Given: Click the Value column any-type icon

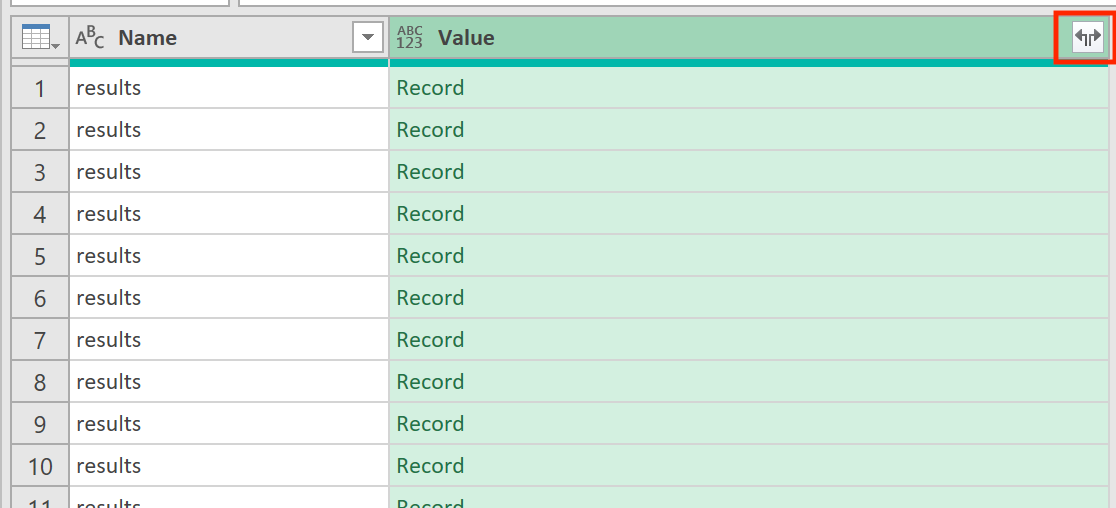Looking at the screenshot, I should pos(410,38).
